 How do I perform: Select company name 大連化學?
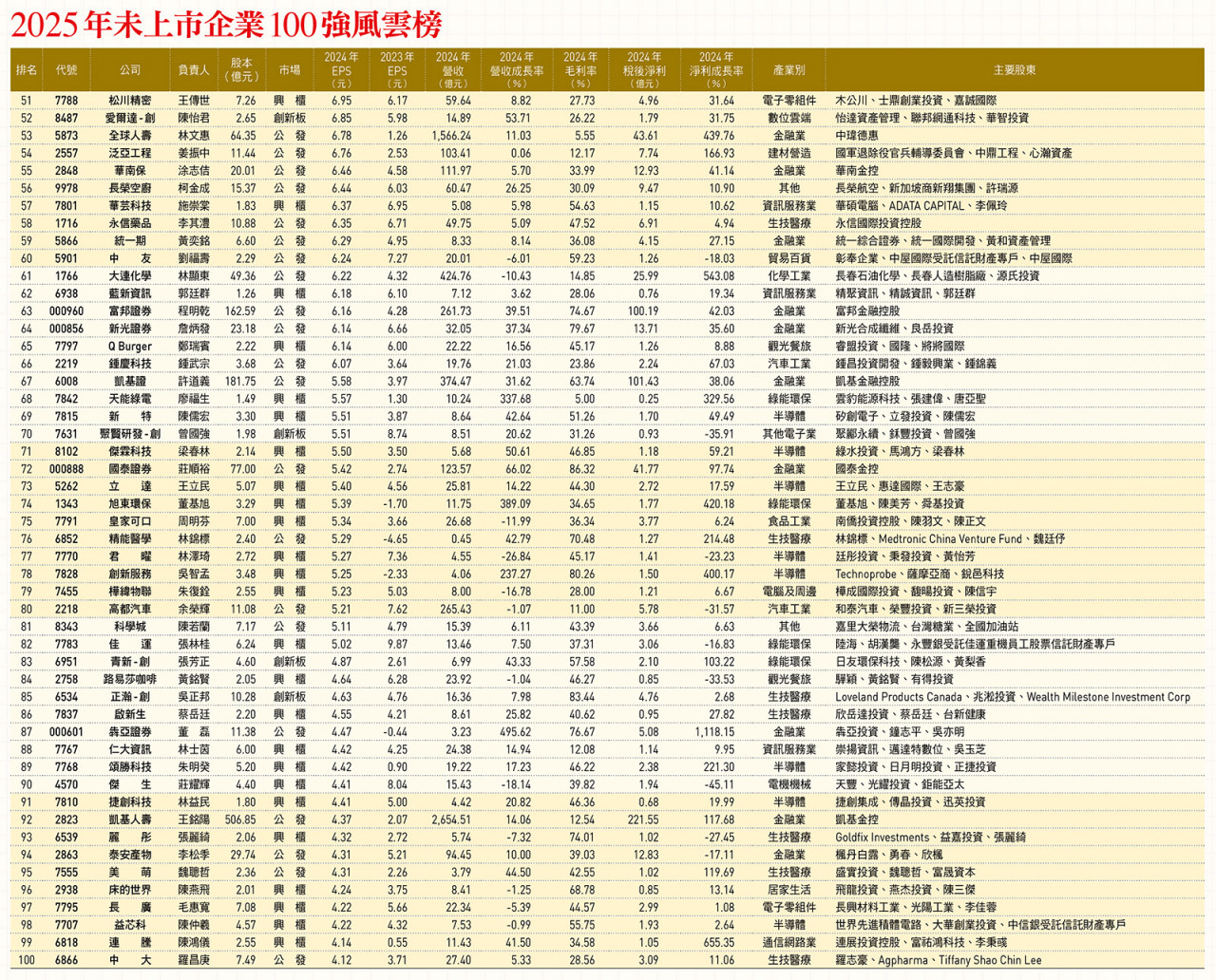[129, 276]
